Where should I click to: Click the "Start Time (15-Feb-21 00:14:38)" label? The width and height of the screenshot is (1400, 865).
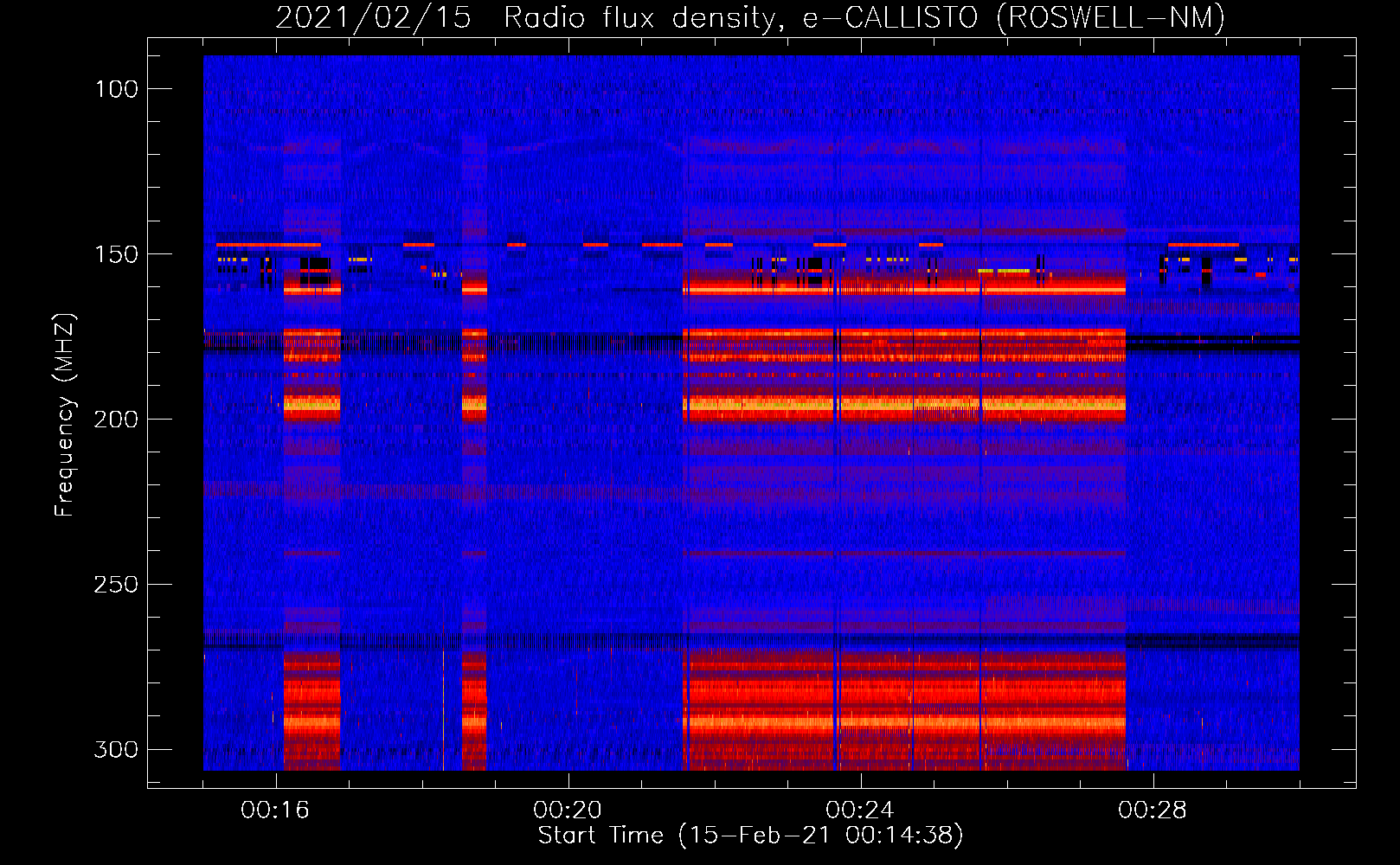click(751, 836)
